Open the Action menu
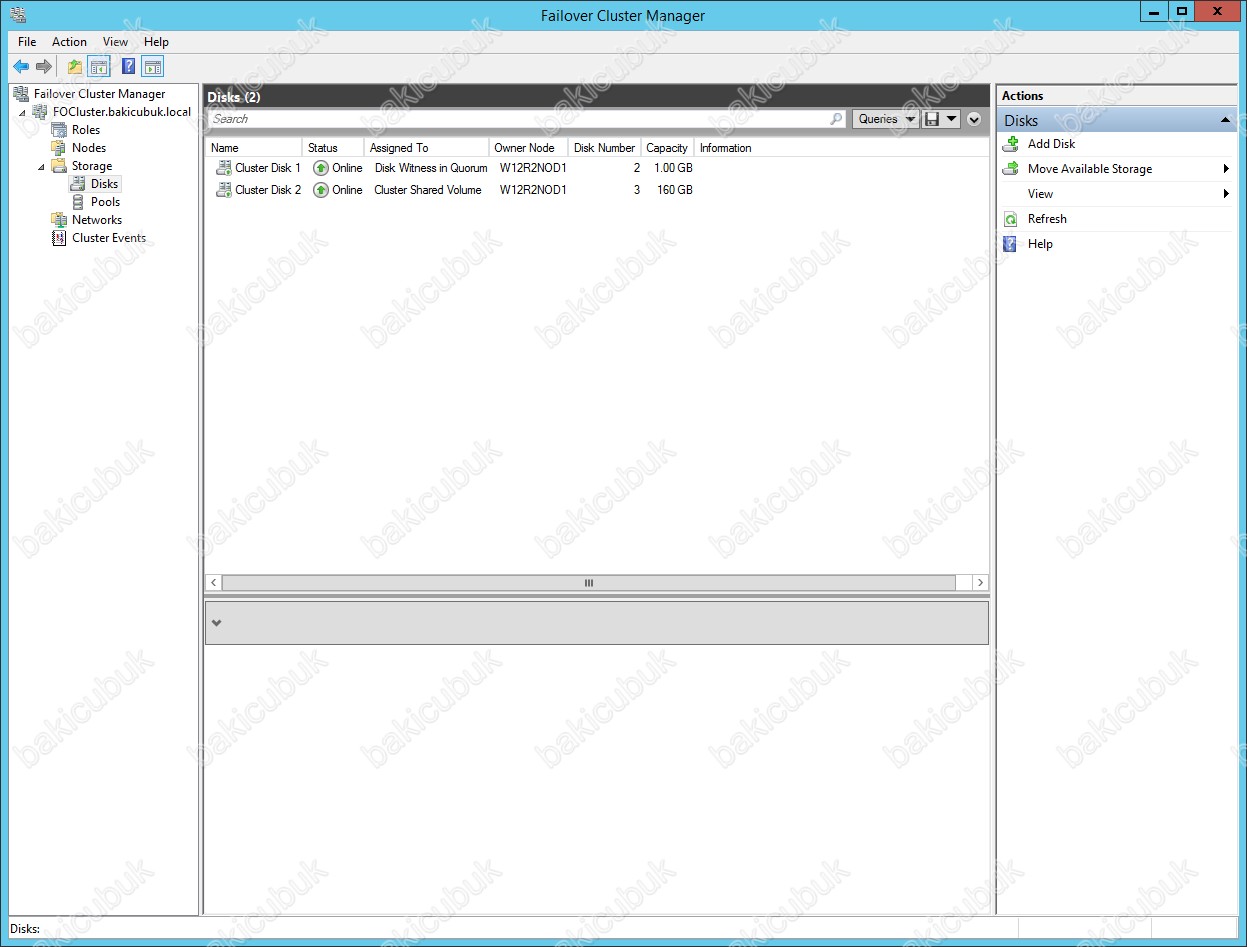The height and width of the screenshot is (947, 1247). pyautogui.click(x=69, y=42)
